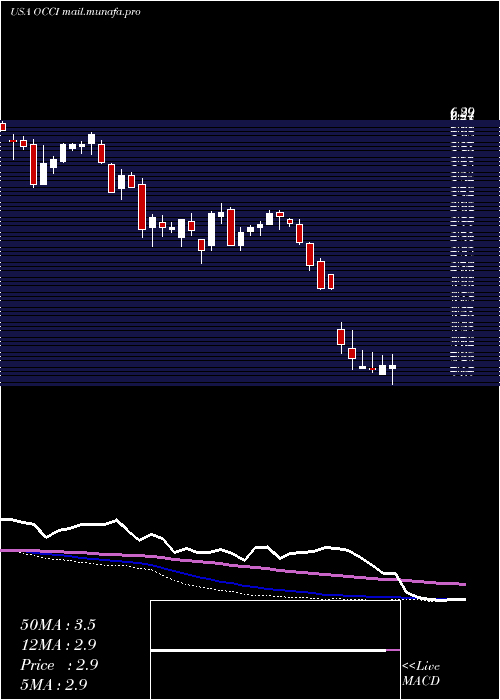Click the "Price : 2.9" value
Screen dimensions: 500x700
click(x=59, y=665)
